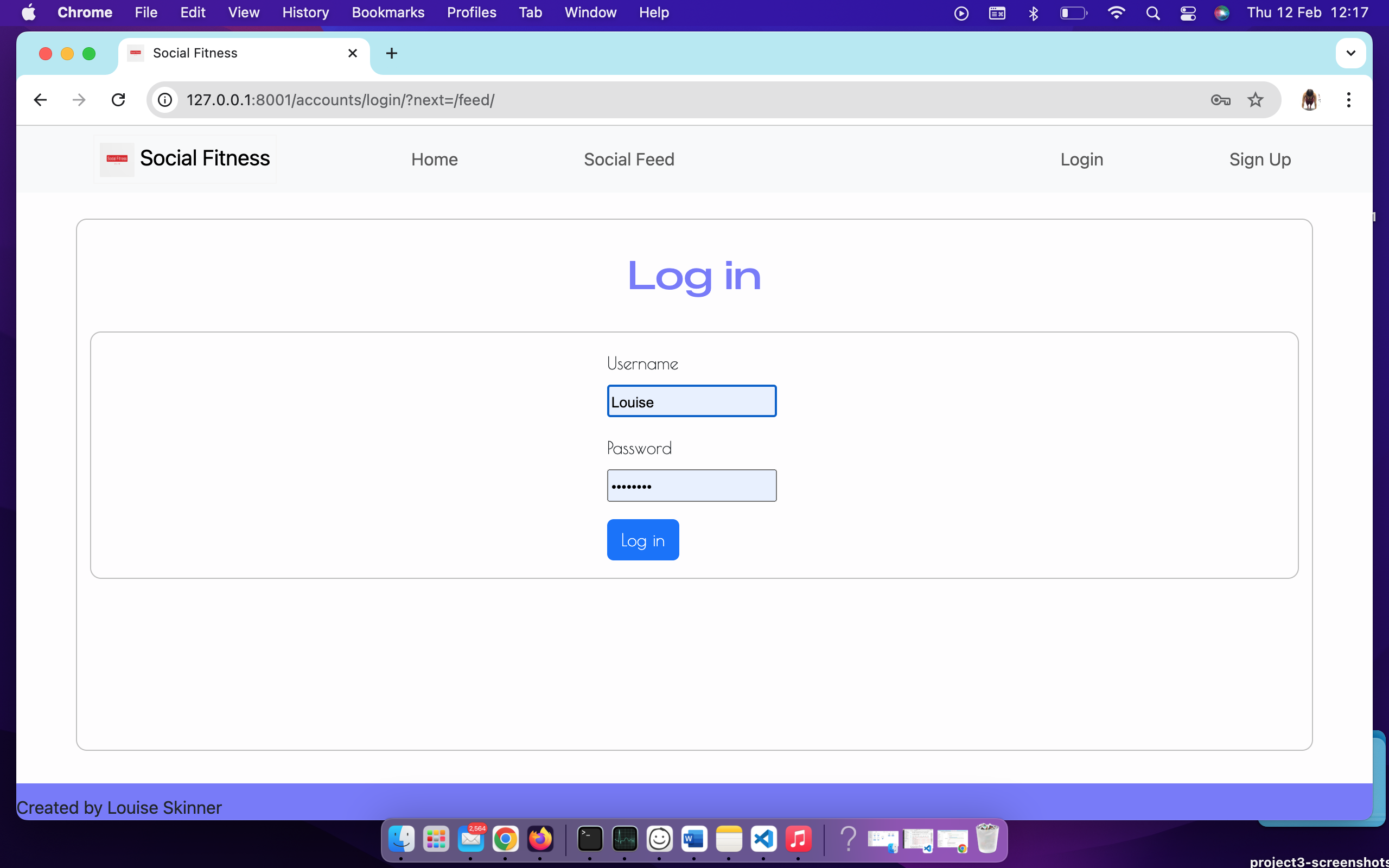Launch Firefox from the Dock
The image size is (1389, 868).
click(539, 839)
